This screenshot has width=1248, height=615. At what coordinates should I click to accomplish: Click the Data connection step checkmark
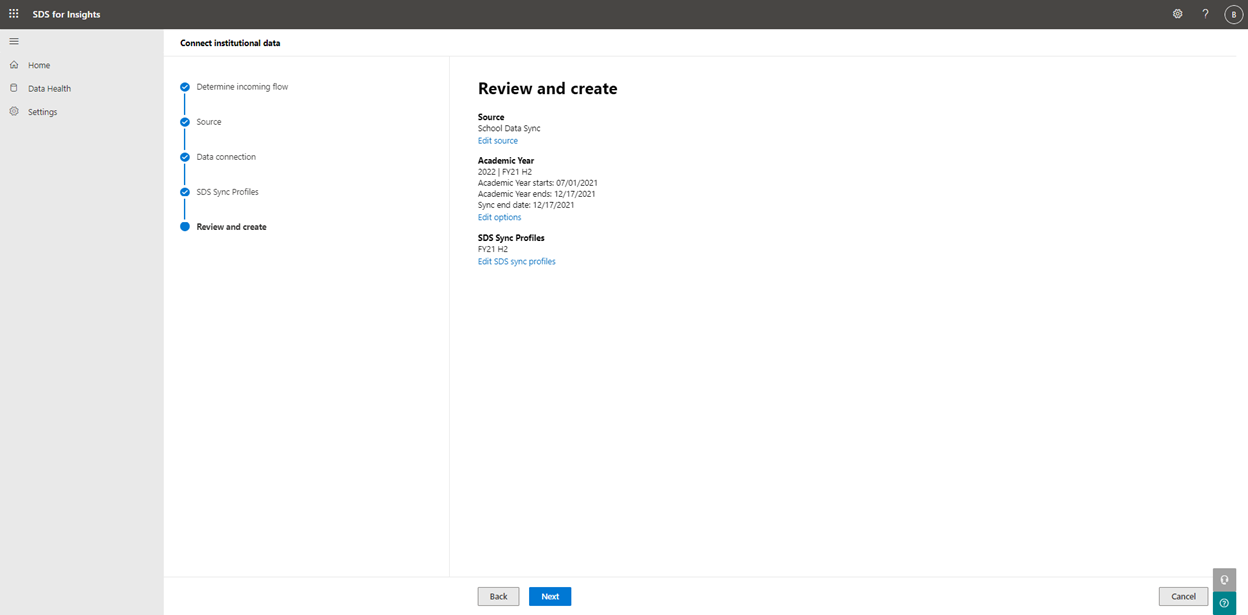185,157
